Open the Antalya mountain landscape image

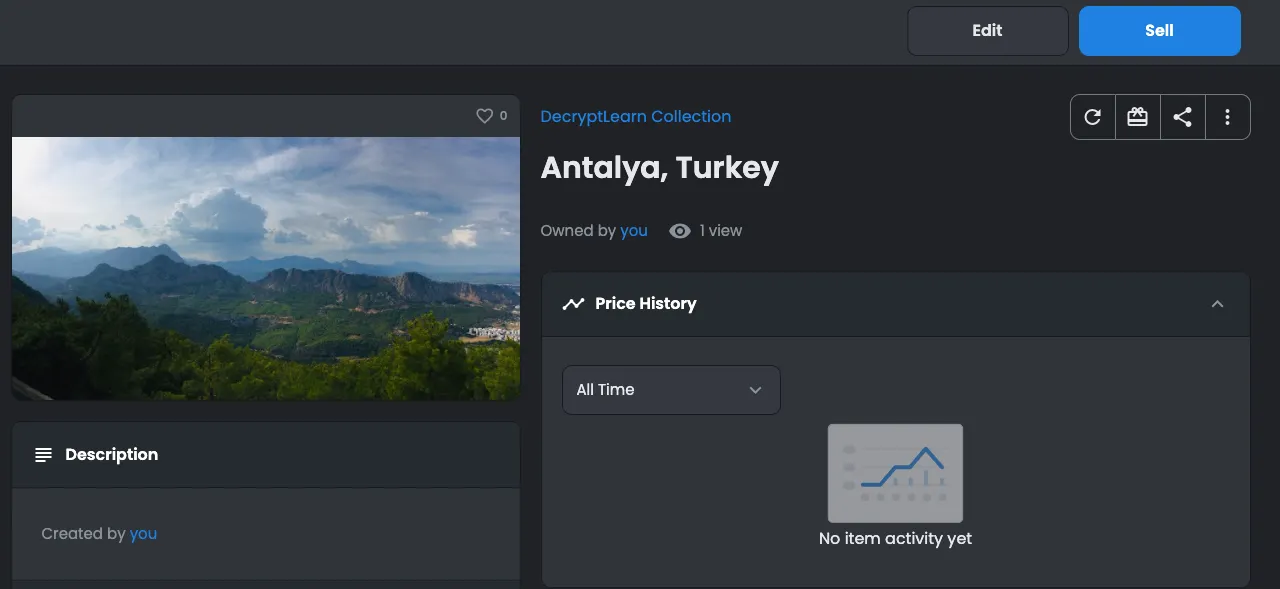click(x=266, y=268)
